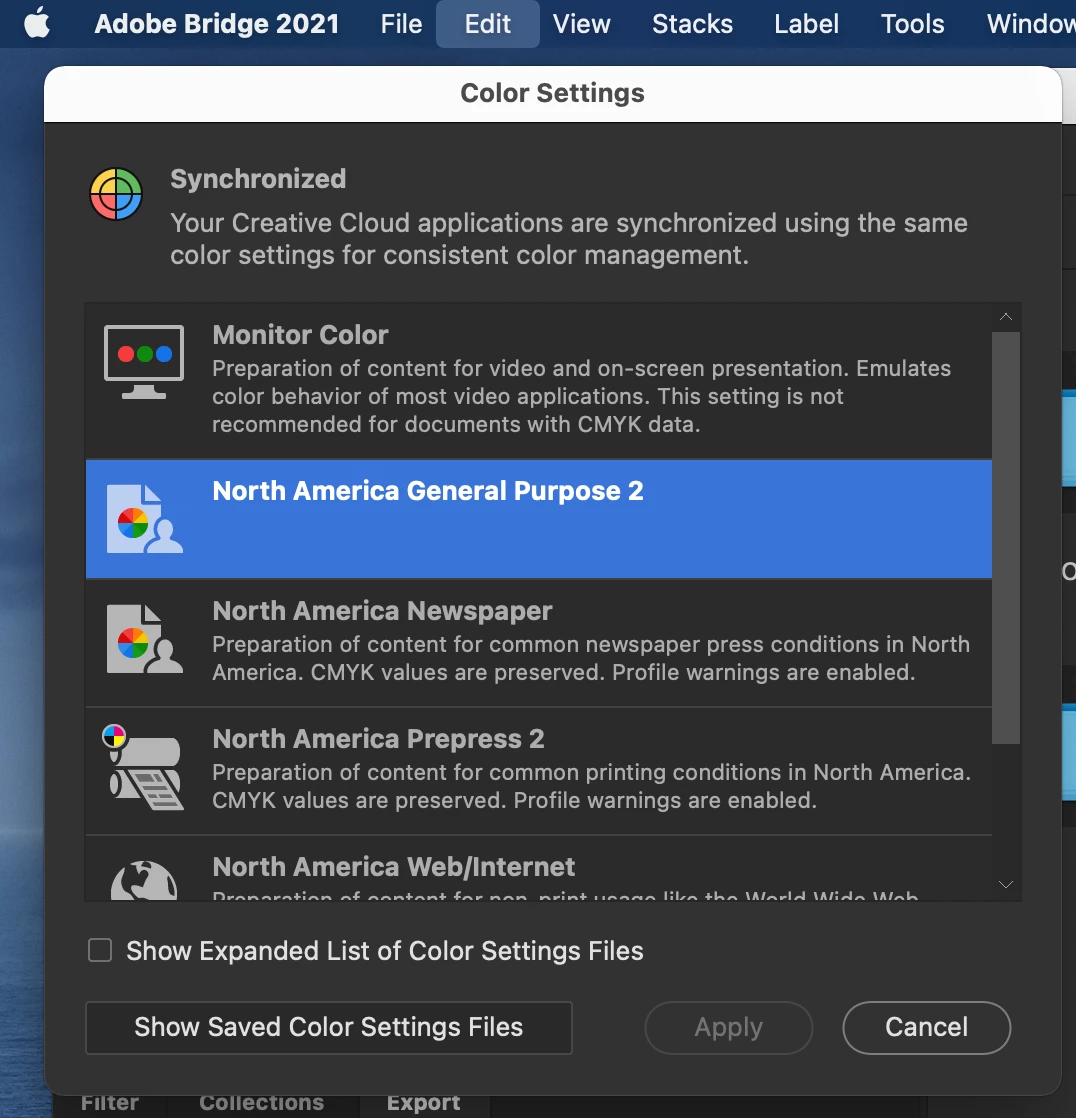Open the View menu
The height and width of the screenshot is (1118, 1076).
tap(582, 24)
